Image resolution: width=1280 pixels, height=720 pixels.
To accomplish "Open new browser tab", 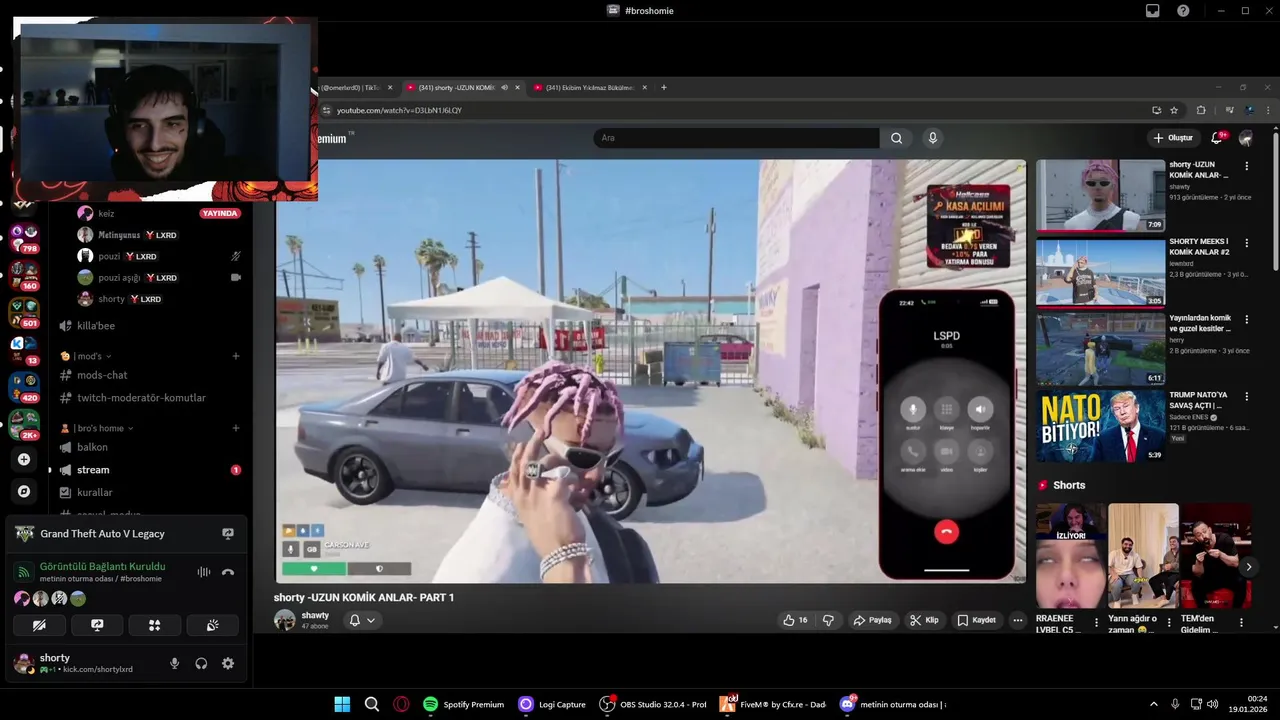I will [x=664, y=88].
